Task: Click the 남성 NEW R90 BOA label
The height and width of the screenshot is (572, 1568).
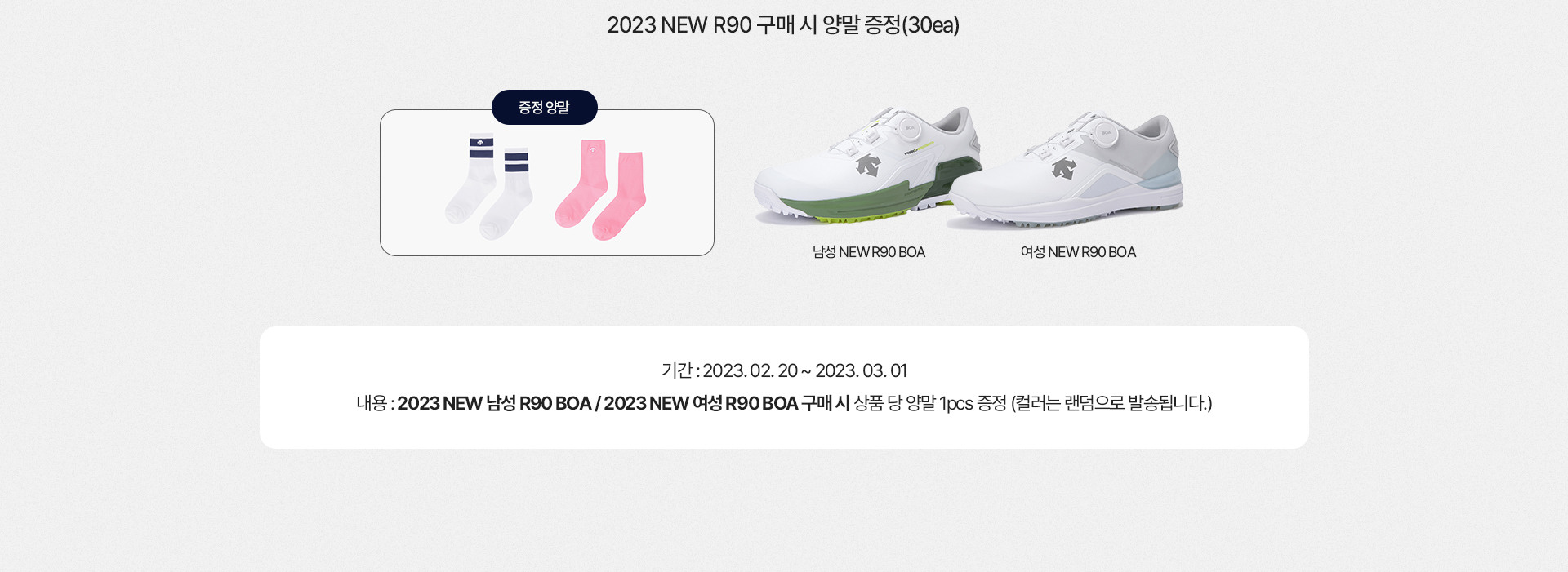Action: [869, 252]
